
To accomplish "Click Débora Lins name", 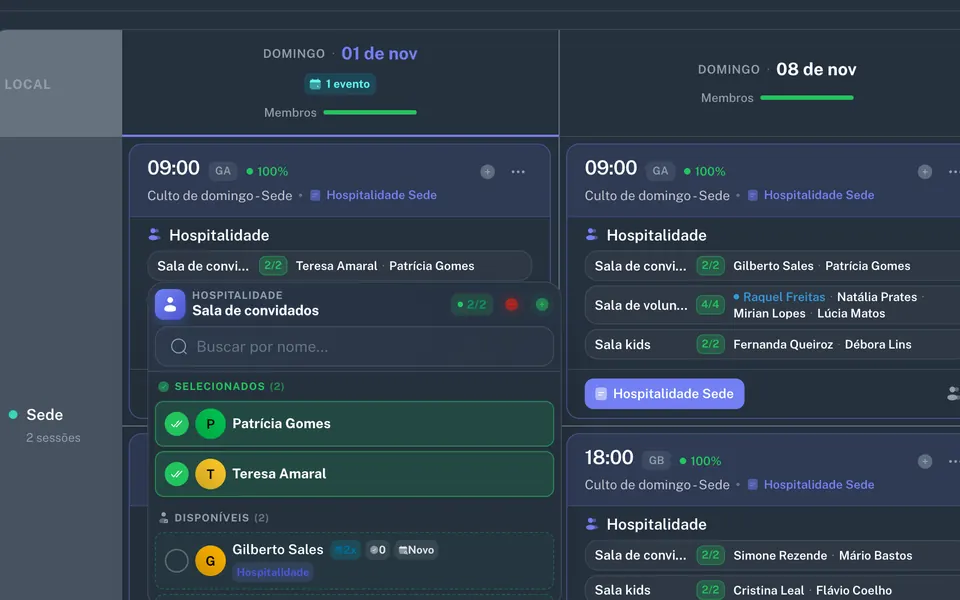I will tap(878, 345).
